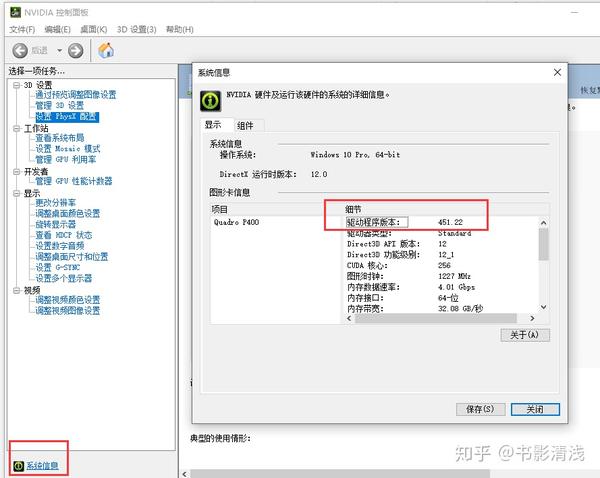Close the 系统信息 dialog with X

point(558,72)
